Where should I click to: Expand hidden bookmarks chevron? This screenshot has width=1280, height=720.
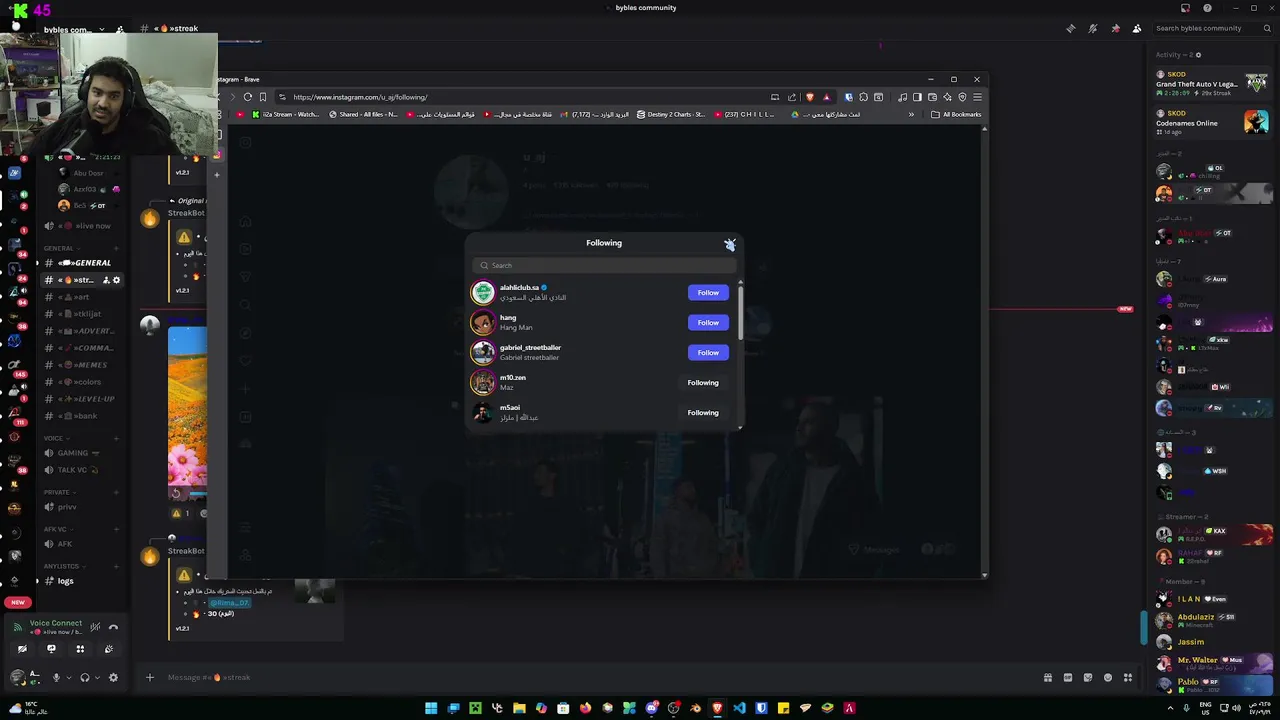click(911, 114)
